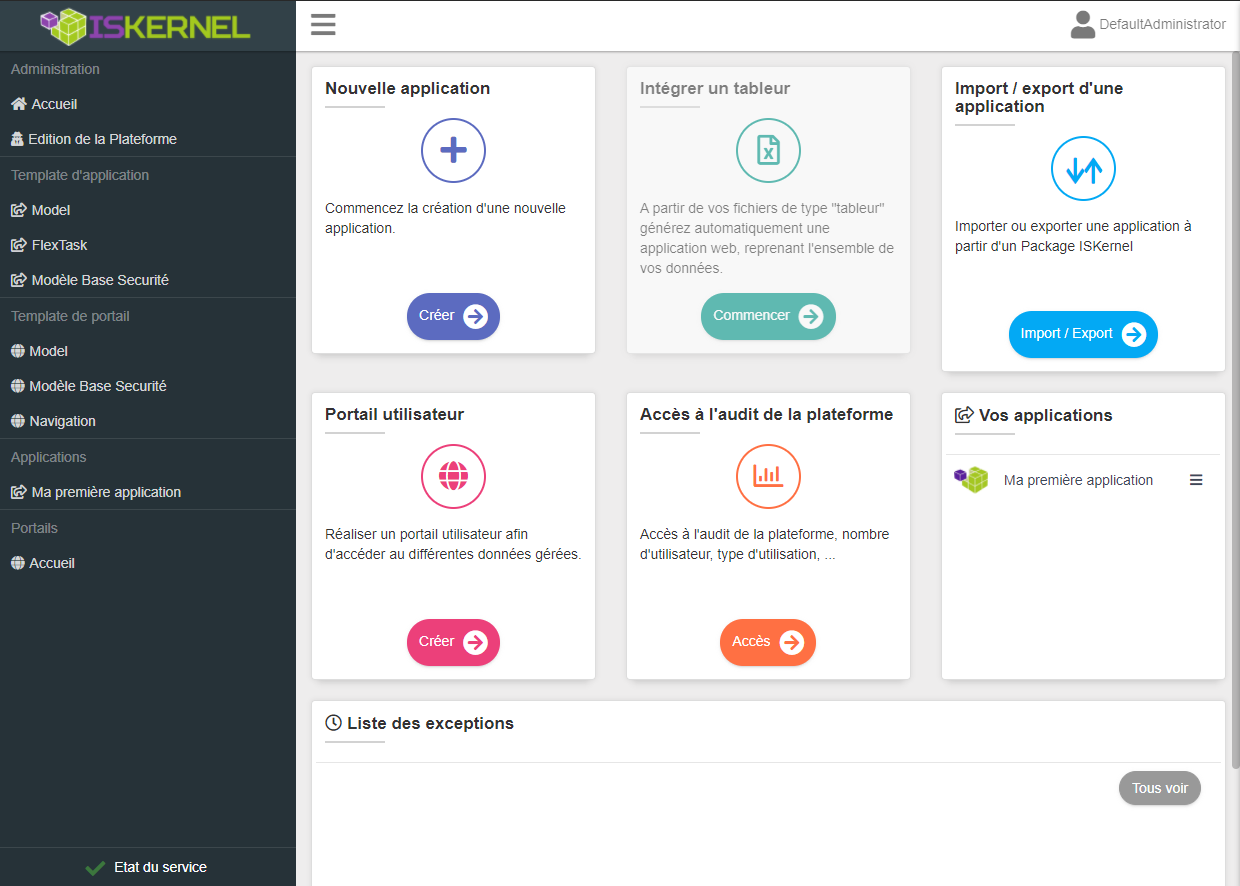Open FlexTask application template
1240x886 pixels.
[x=59, y=245]
